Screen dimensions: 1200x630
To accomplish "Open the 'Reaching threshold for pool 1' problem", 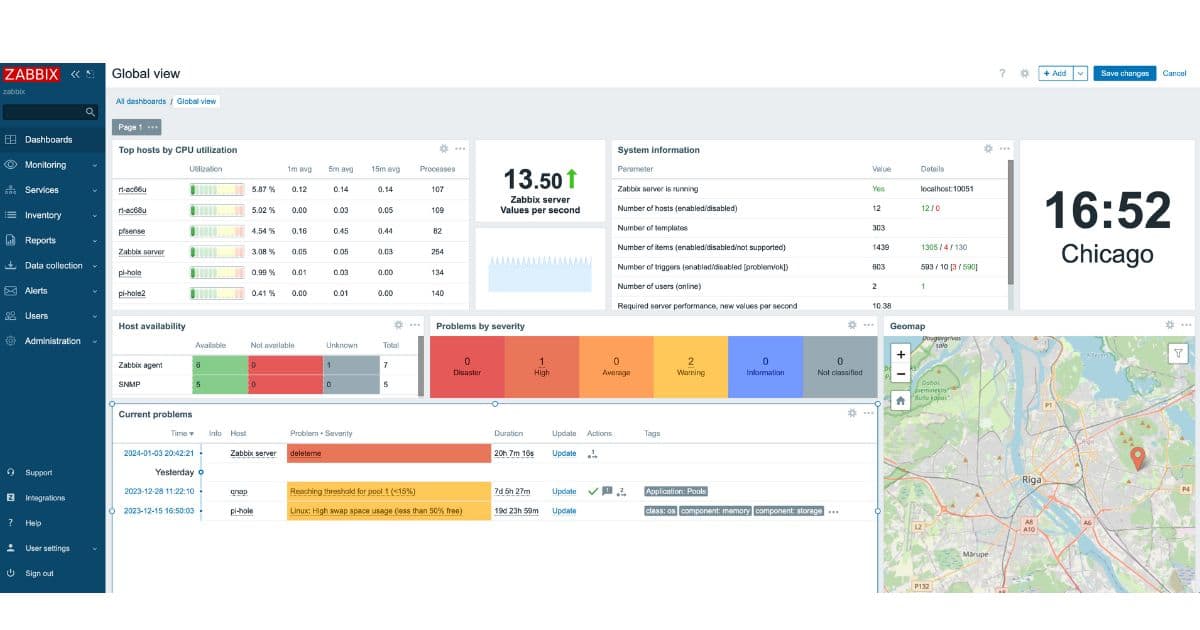I will click(352, 491).
